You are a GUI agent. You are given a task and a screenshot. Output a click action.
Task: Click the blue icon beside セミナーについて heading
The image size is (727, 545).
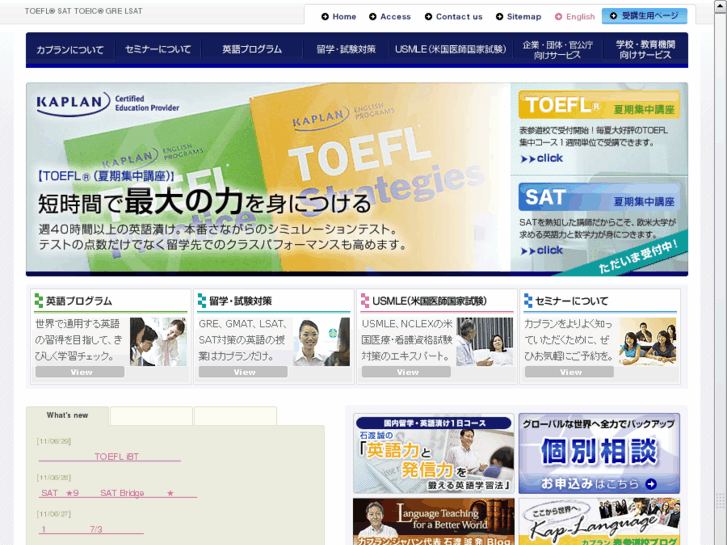pos(528,301)
